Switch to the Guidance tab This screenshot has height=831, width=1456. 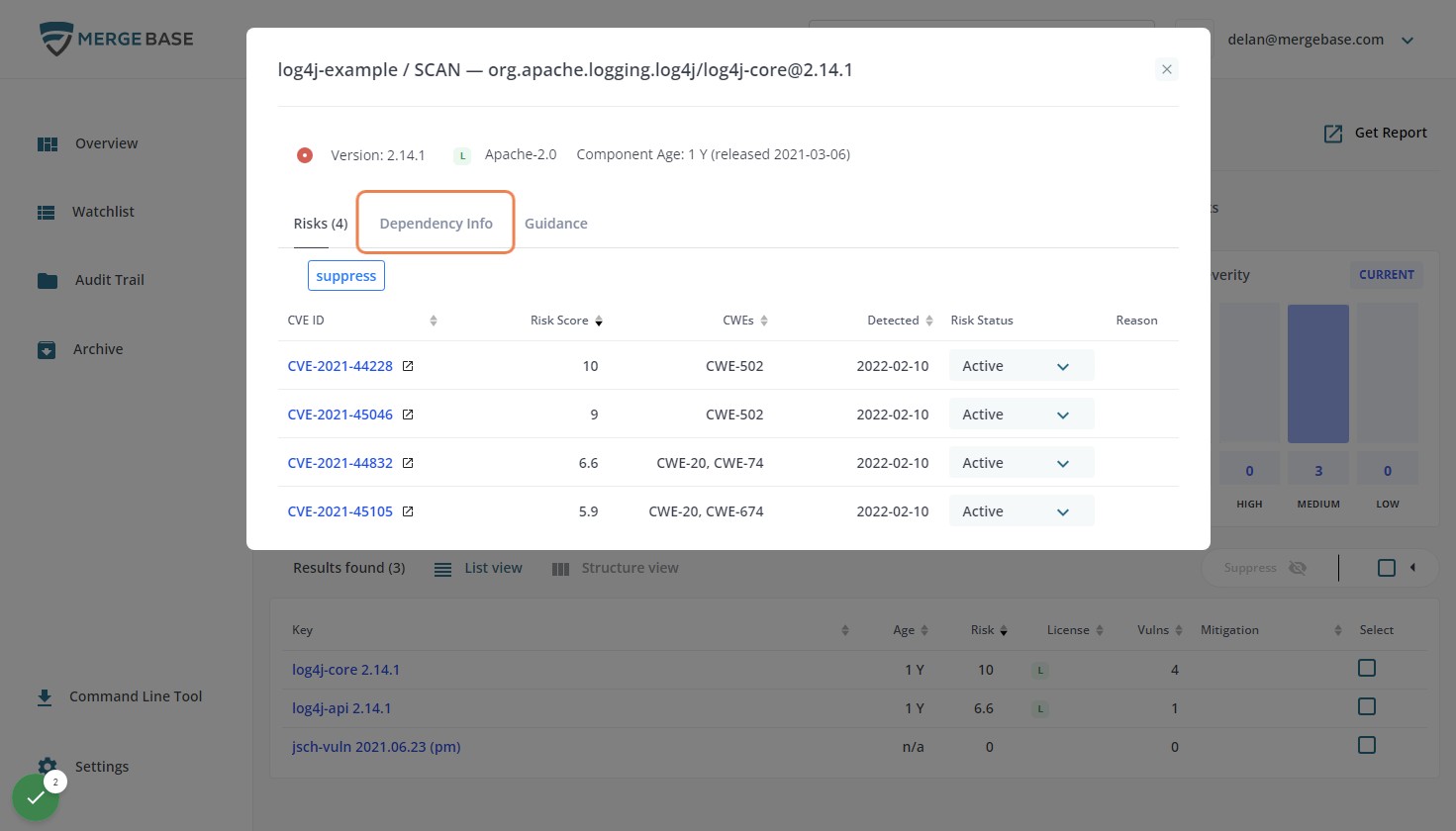556,224
